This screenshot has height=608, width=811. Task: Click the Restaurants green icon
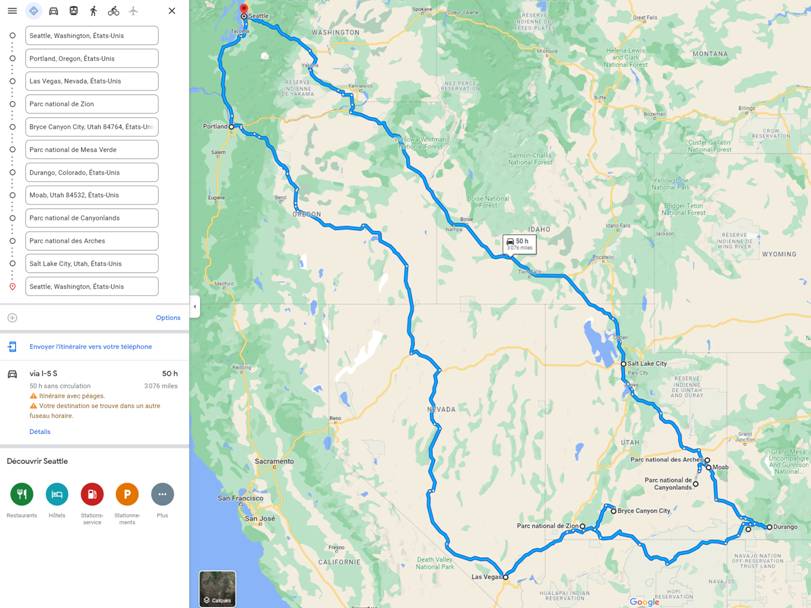click(22, 494)
